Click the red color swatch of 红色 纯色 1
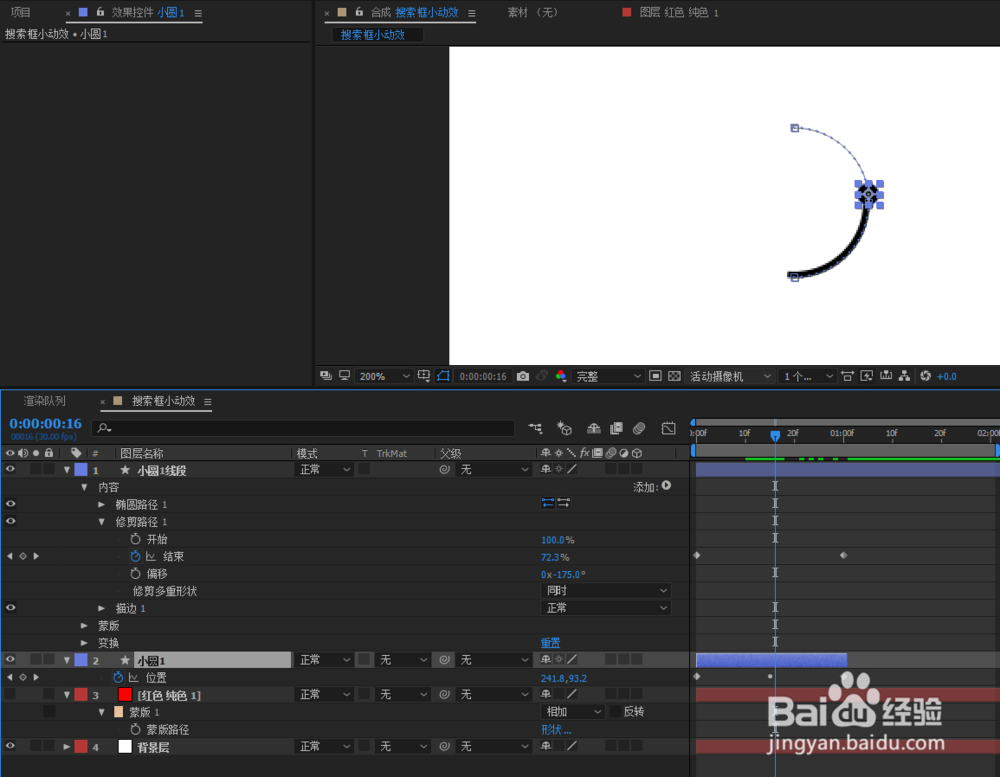 click(x=125, y=695)
